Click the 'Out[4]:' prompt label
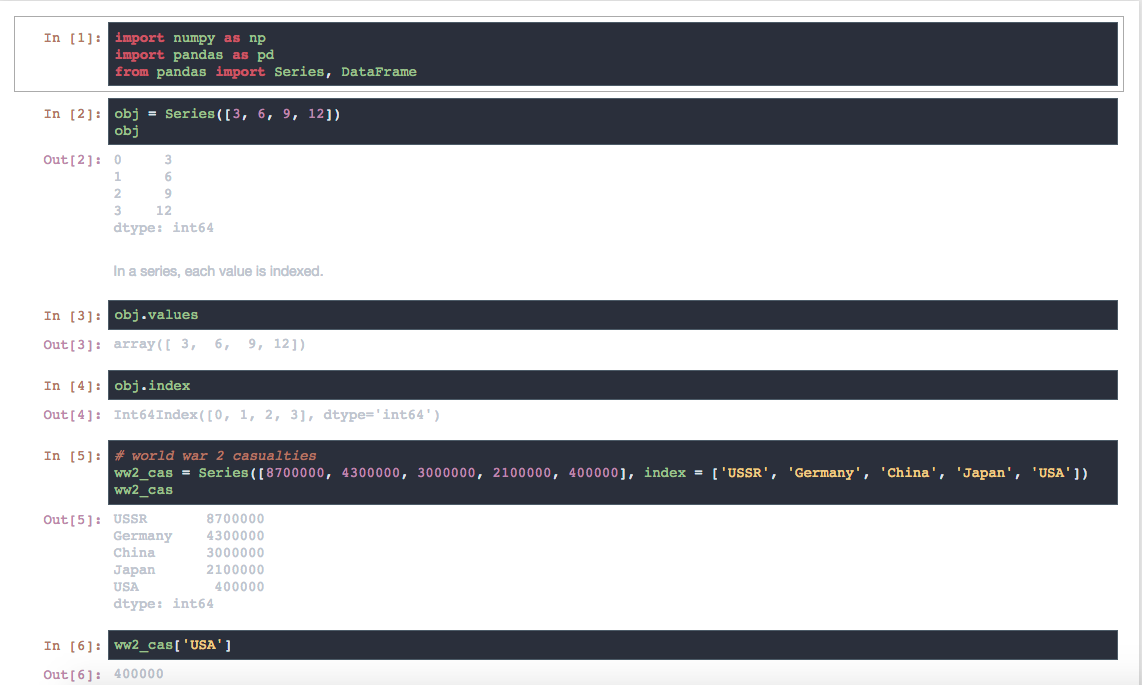The image size is (1142, 685). tap(72, 415)
